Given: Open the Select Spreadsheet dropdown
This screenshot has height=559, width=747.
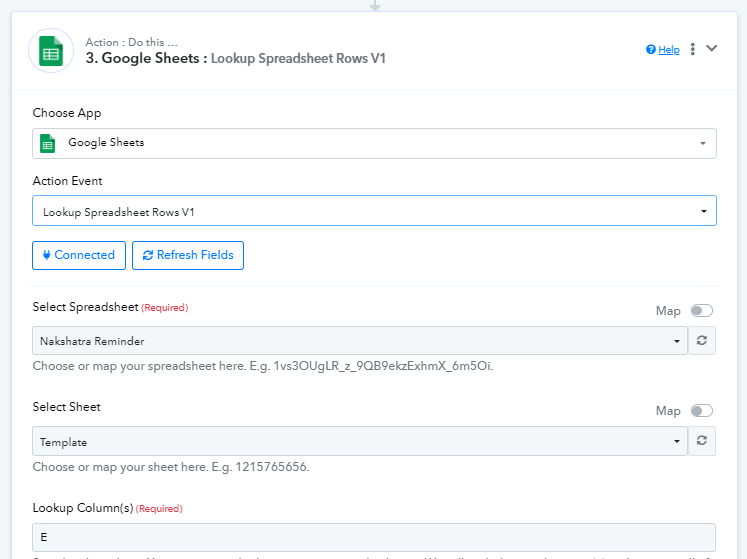Looking at the screenshot, I should pyautogui.click(x=360, y=341).
